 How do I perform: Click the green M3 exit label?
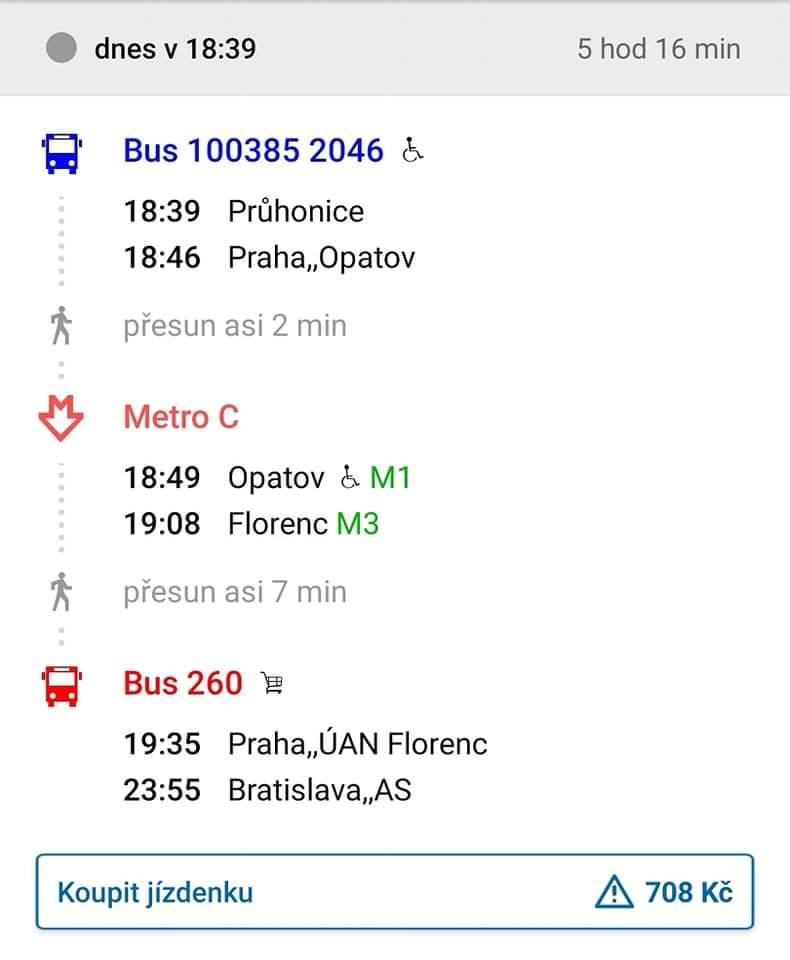point(357,523)
